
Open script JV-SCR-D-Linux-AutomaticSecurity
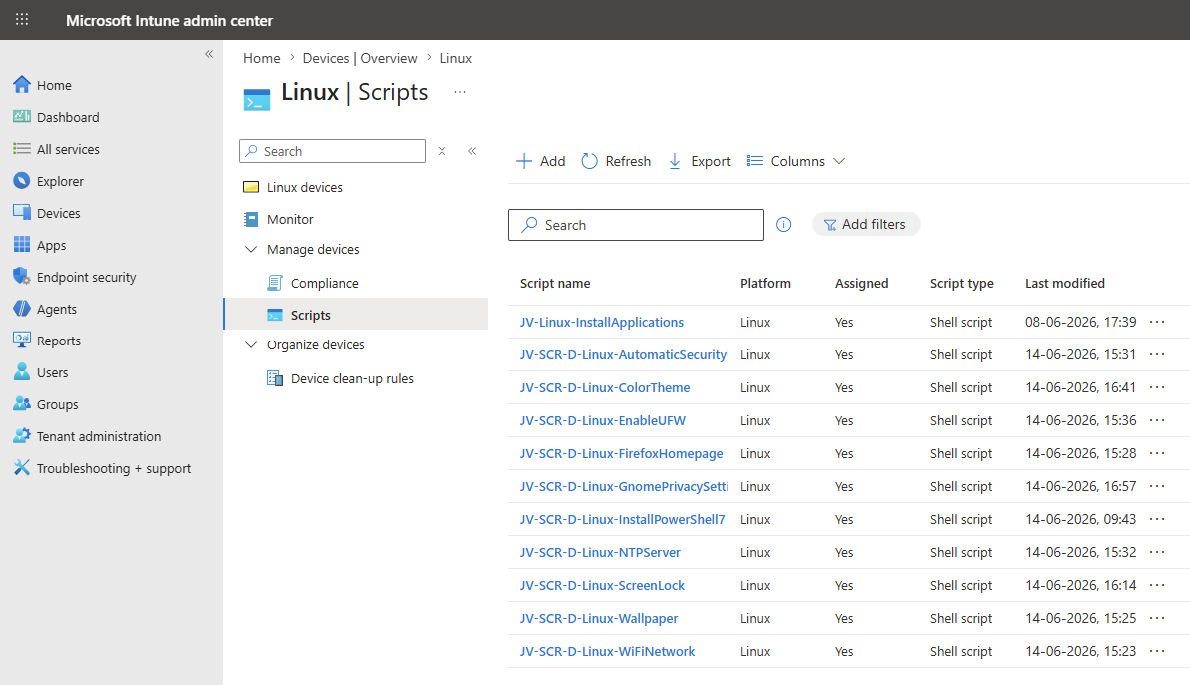tap(623, 353)
